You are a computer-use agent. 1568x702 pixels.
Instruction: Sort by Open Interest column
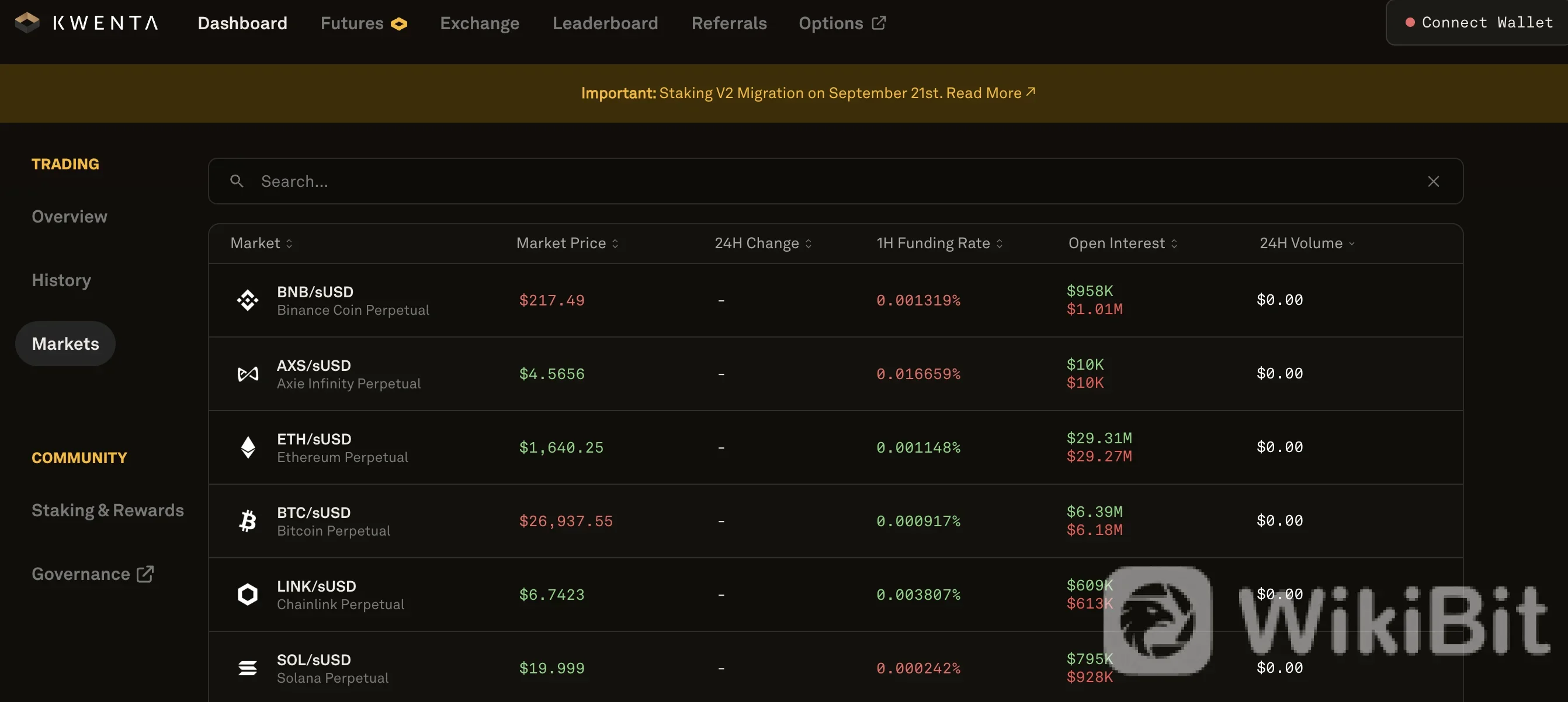tap(1122, 244)
